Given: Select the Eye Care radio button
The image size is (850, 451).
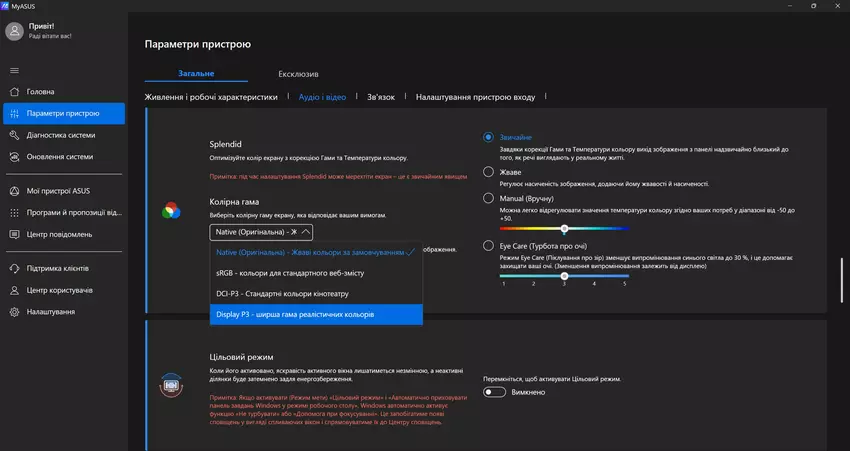Looking at the screenshot, I should (x=488, y=245).
